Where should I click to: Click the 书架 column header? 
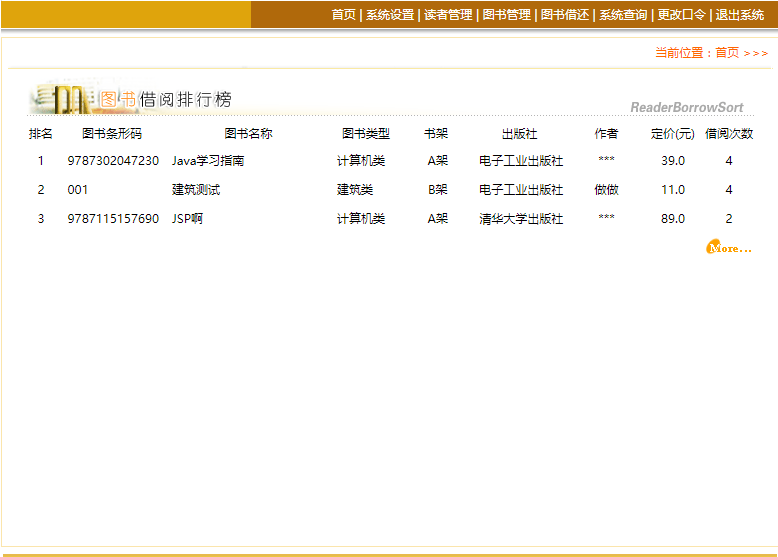click(x=436, y=133)
